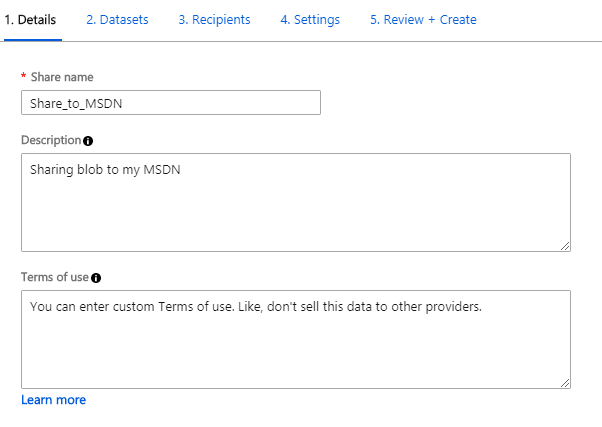Click the Description field label
Image resolution: width=602 pixels, height=427 pixels.
click(x=51, y=140)
